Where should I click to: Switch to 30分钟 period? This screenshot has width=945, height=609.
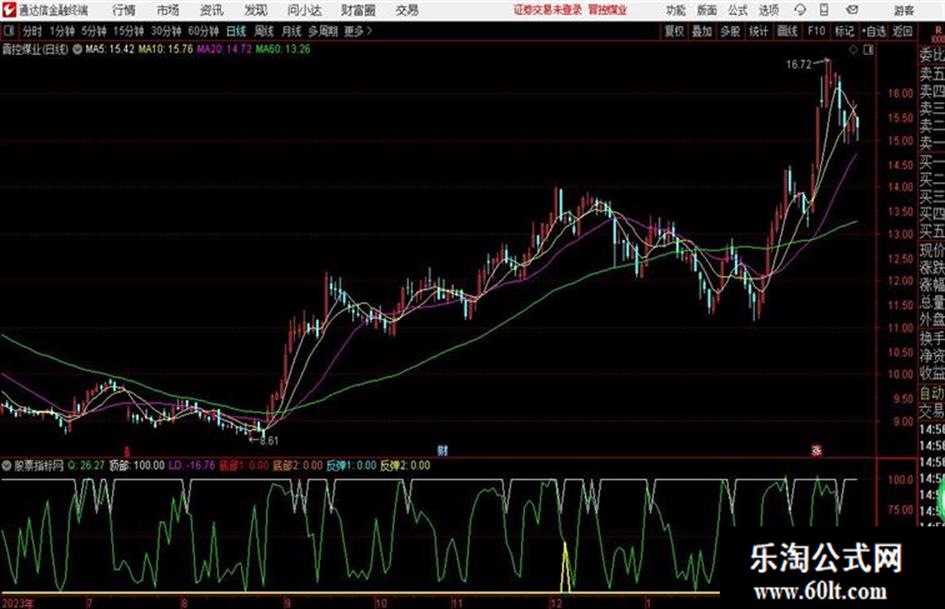[x=166, y=31]
